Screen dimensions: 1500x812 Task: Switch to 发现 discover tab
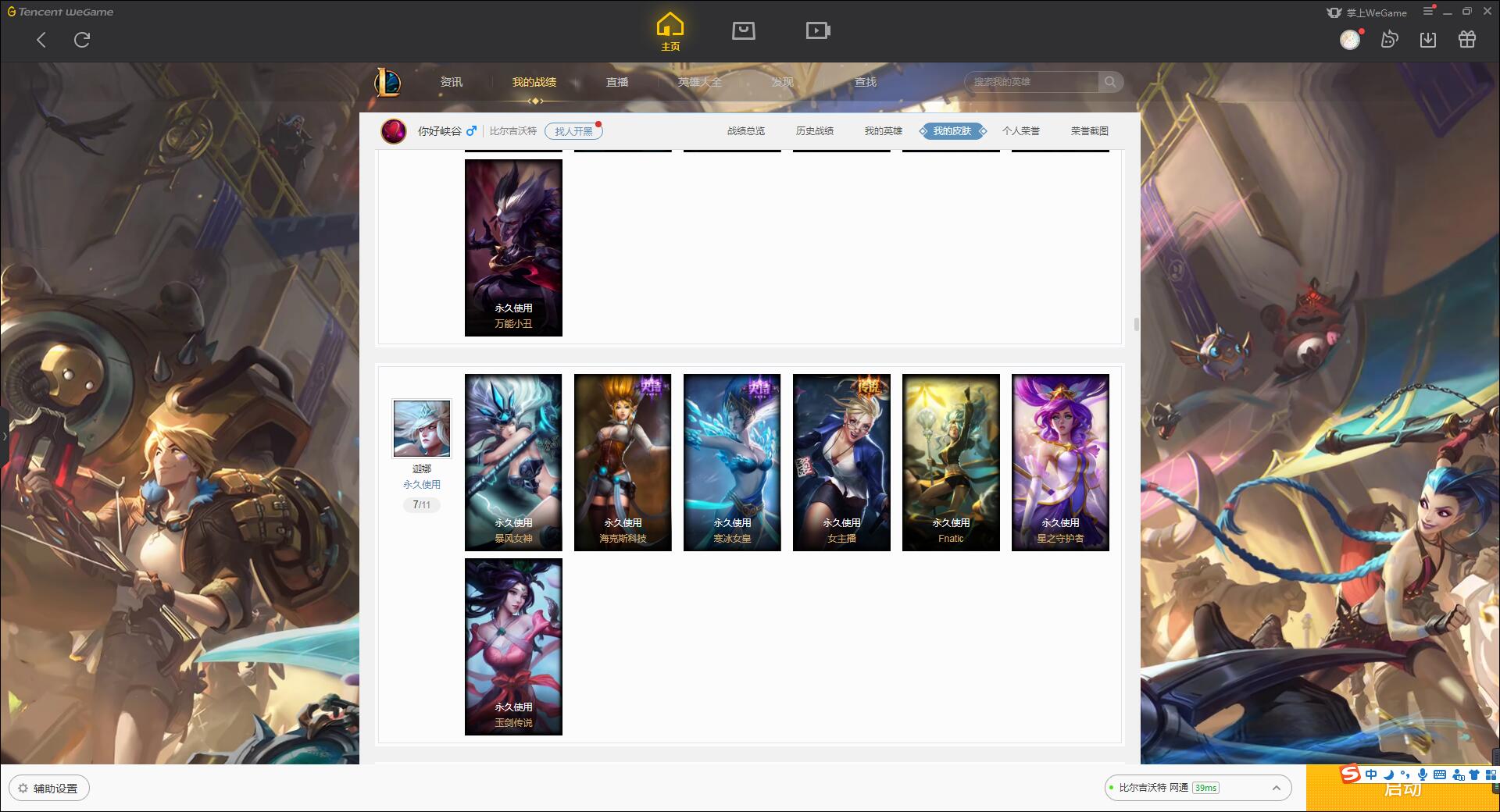[x=783, y=82]
